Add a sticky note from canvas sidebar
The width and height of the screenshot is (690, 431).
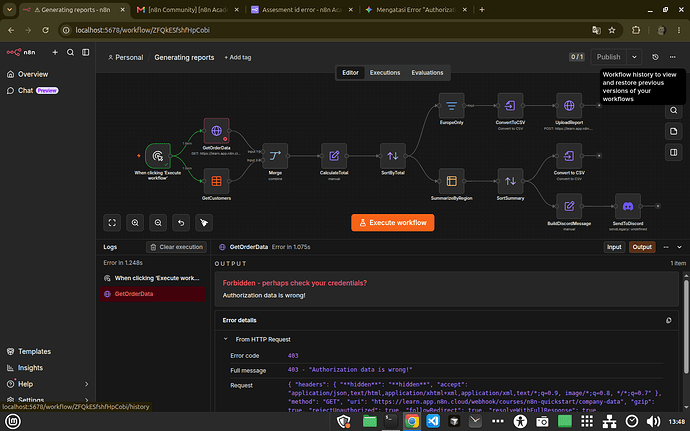click(673, 131)
